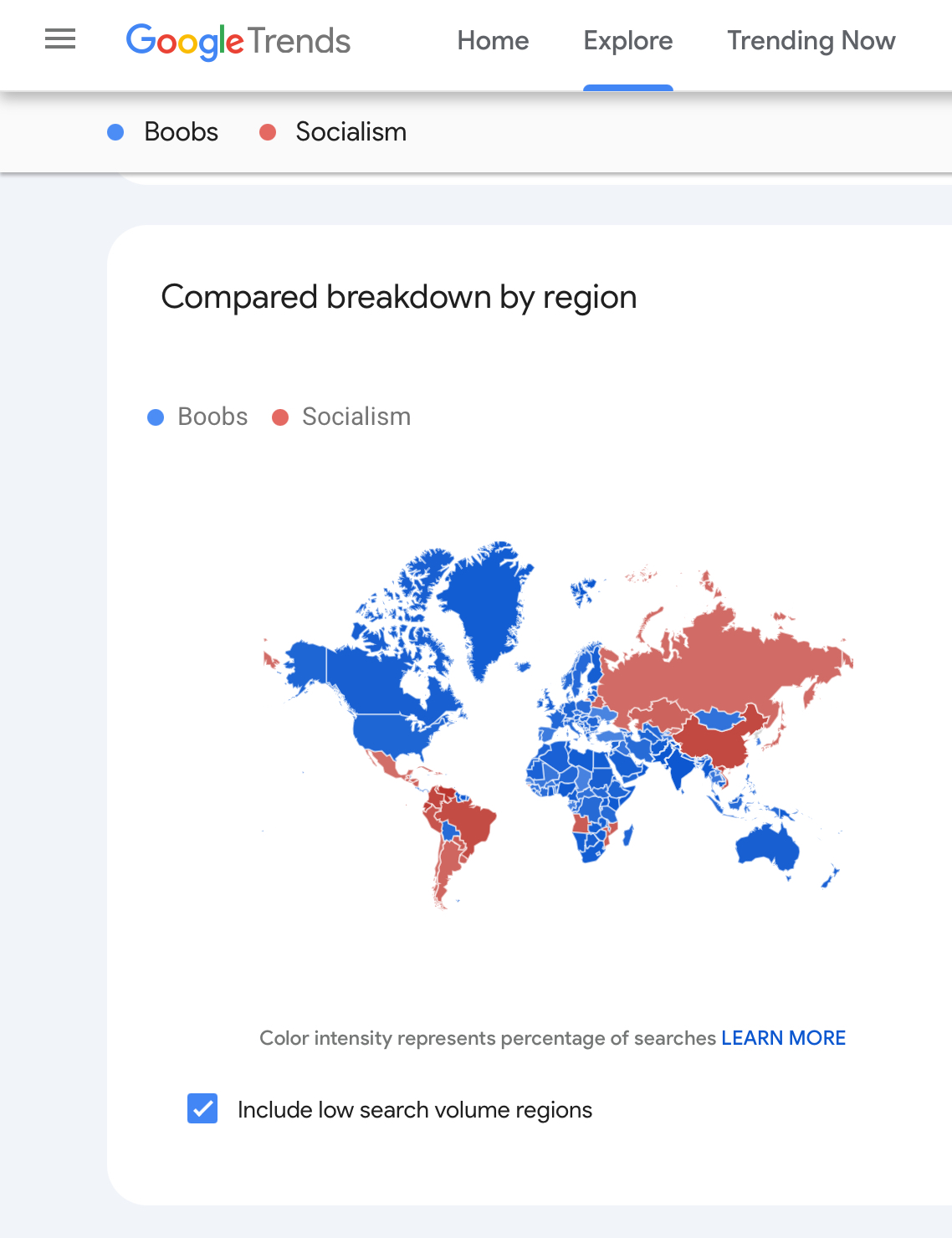This screenshot has height=1238, width=952.
Task: Select the Boobs term in sticky header
Action: point(181,132)
